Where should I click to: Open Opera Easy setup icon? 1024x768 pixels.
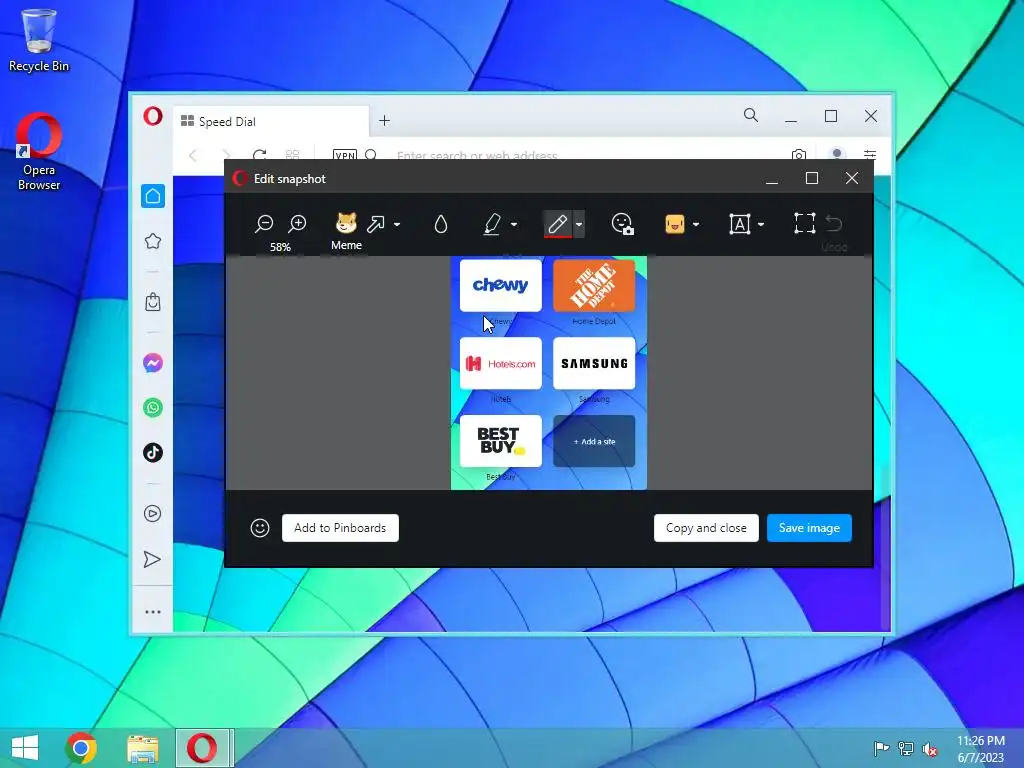click(870, 155)
